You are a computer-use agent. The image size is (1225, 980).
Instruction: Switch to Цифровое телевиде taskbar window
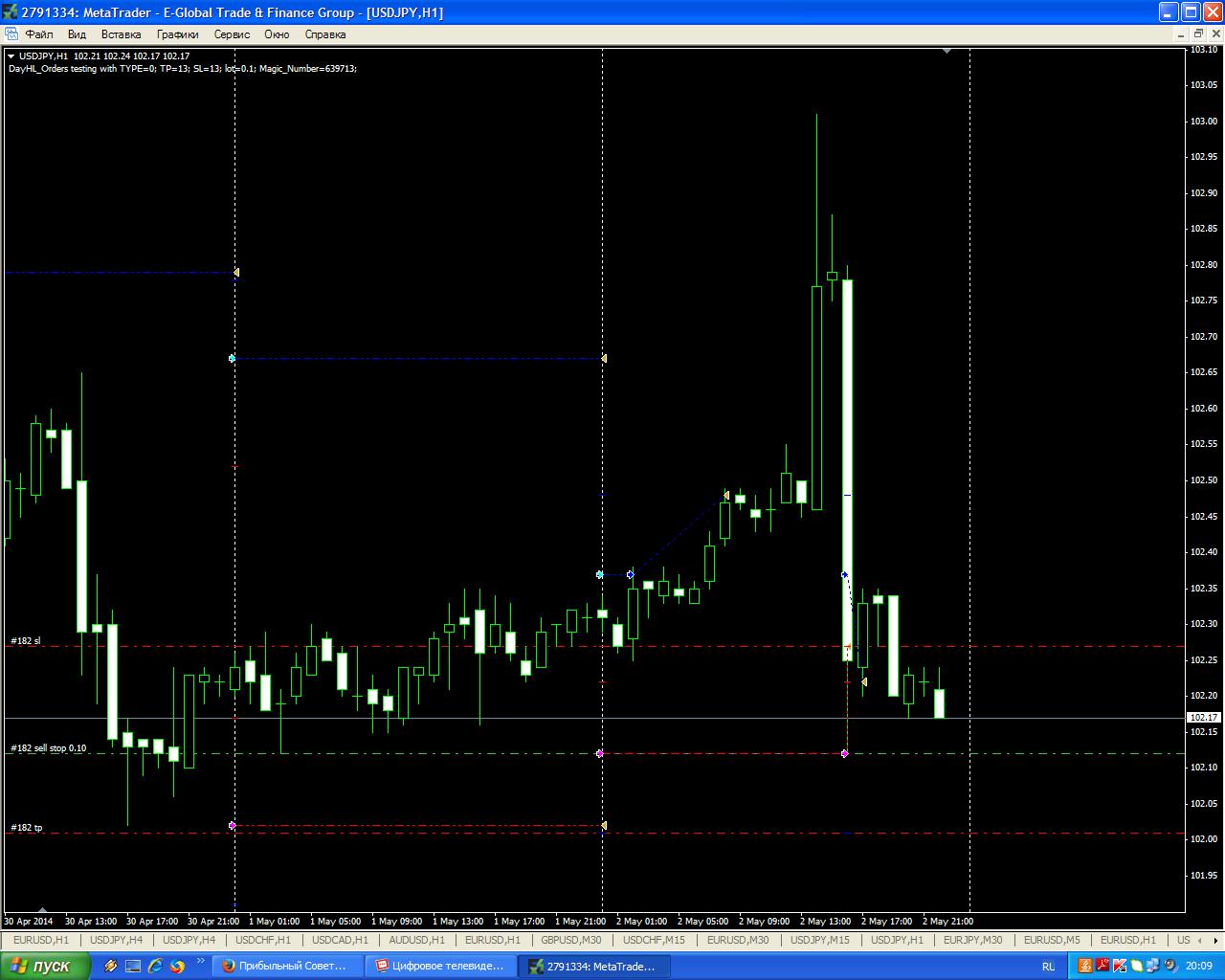[x=441, y=967]
